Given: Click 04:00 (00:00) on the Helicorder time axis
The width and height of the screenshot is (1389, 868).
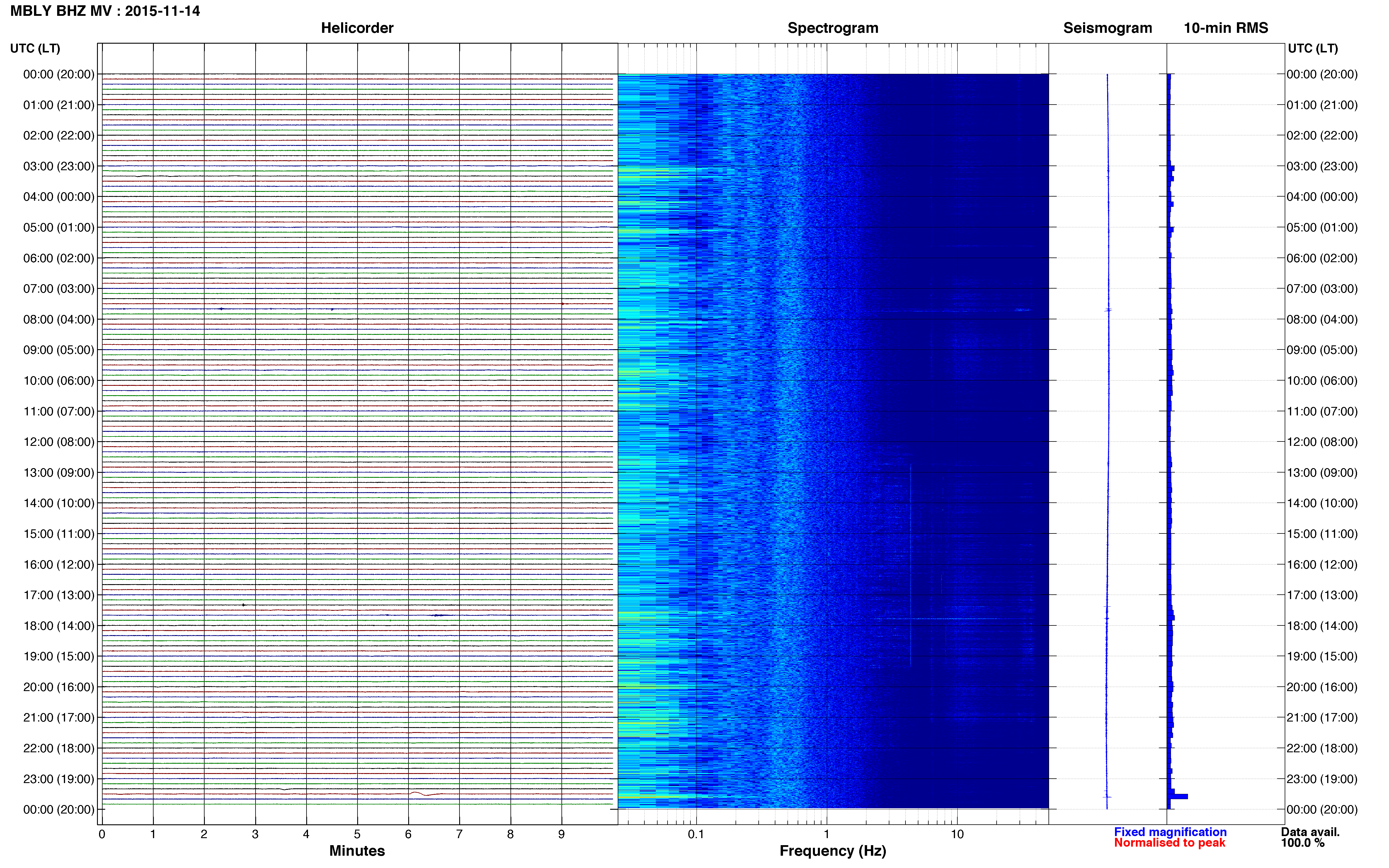Looking at the screenshot, I should coord(59,197).
